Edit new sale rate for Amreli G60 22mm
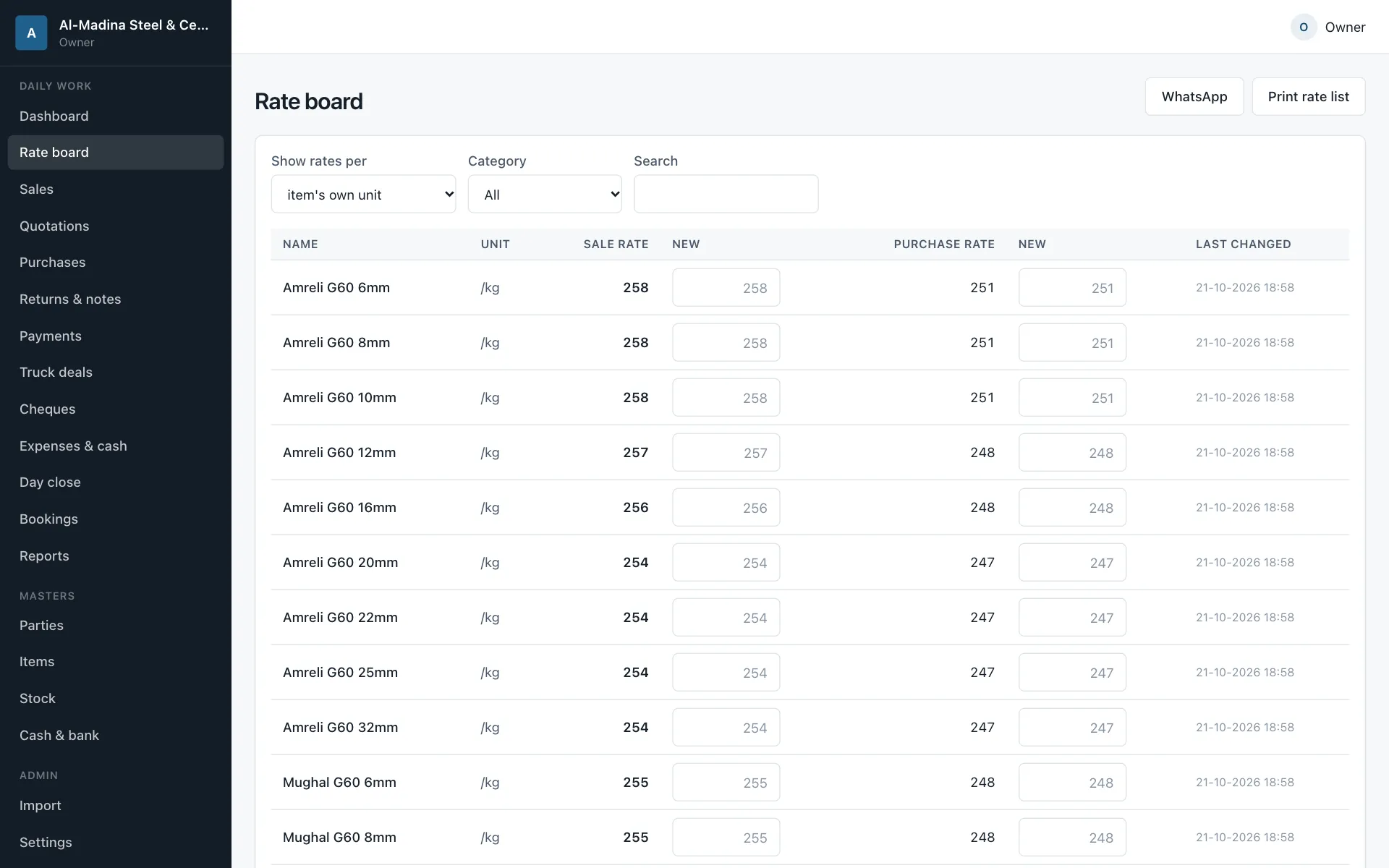The image size is (1389, 868). [x=726, y=617]
